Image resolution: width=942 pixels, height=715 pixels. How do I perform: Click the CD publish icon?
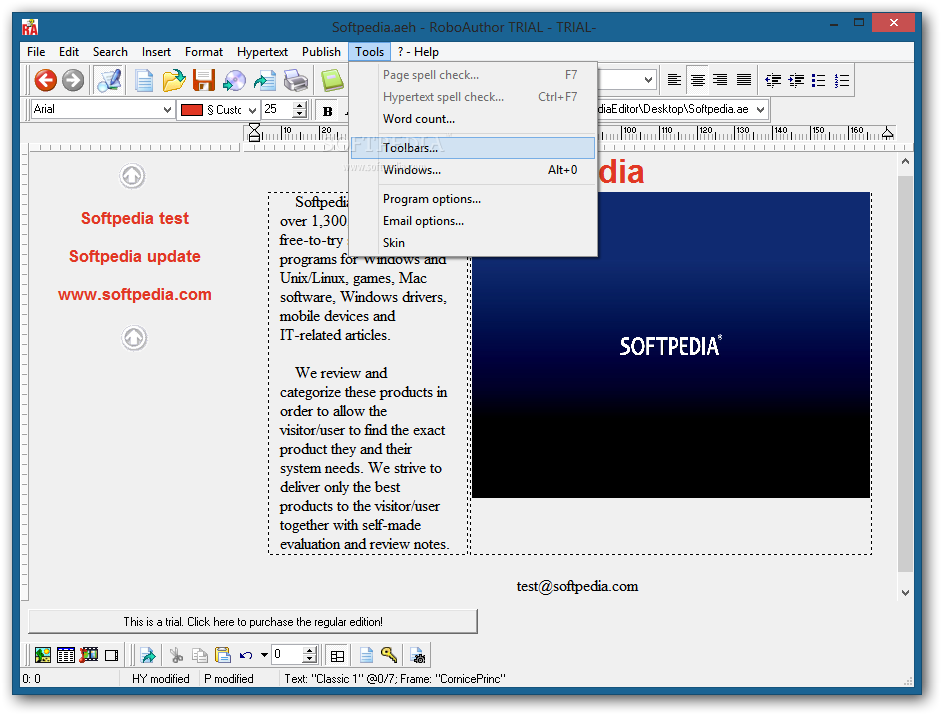click(x=234, y=81)
